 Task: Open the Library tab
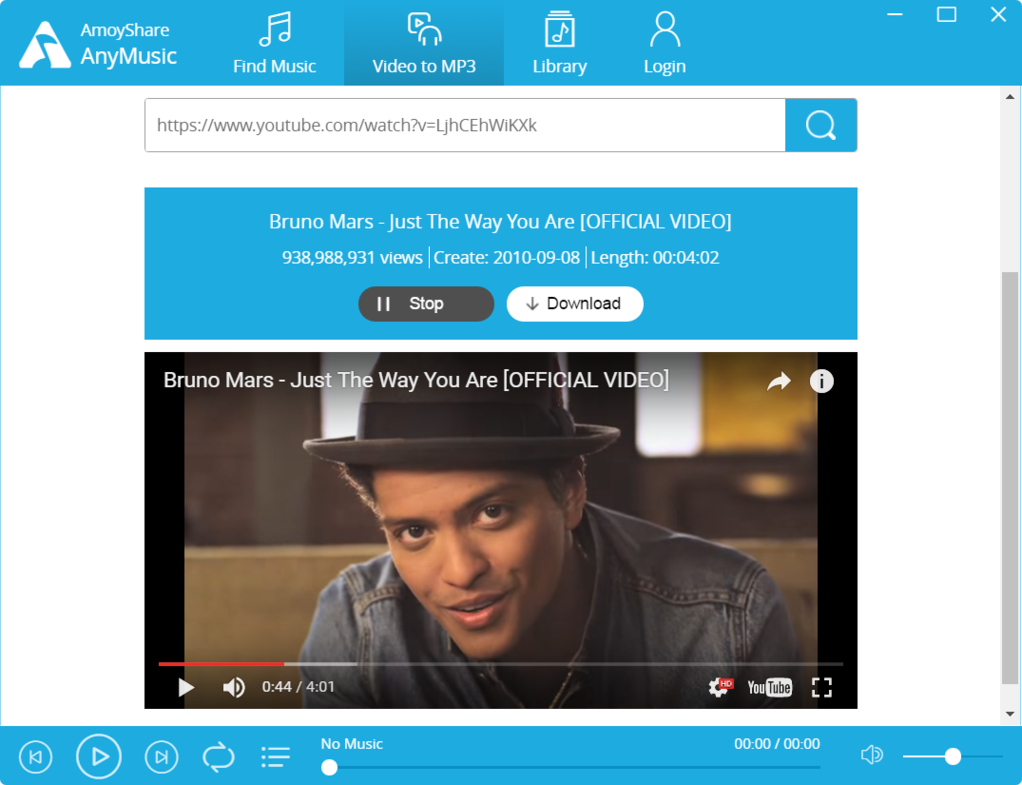pos(559,43)
